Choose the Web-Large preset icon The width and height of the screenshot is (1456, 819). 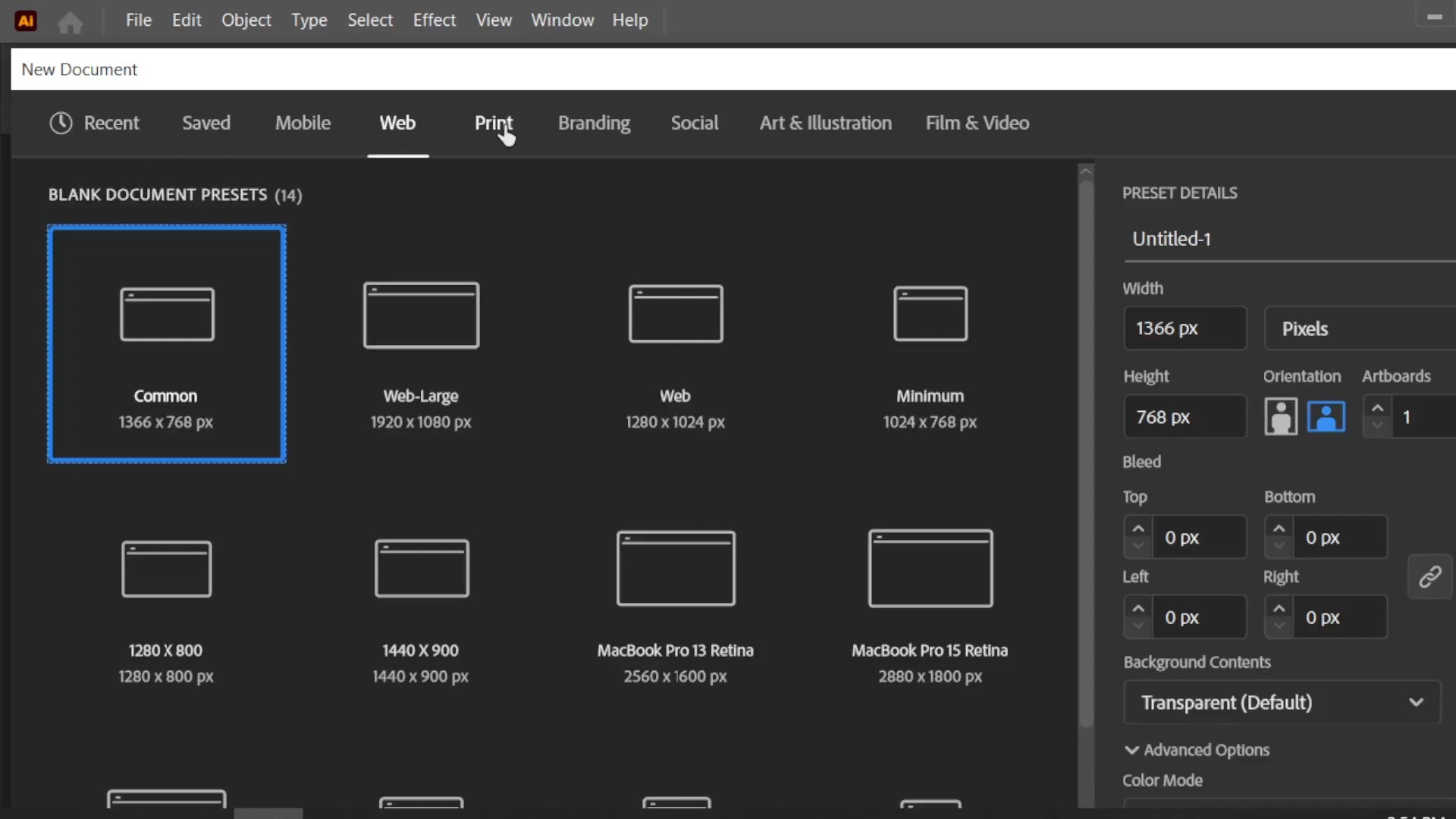pos(421,315)
